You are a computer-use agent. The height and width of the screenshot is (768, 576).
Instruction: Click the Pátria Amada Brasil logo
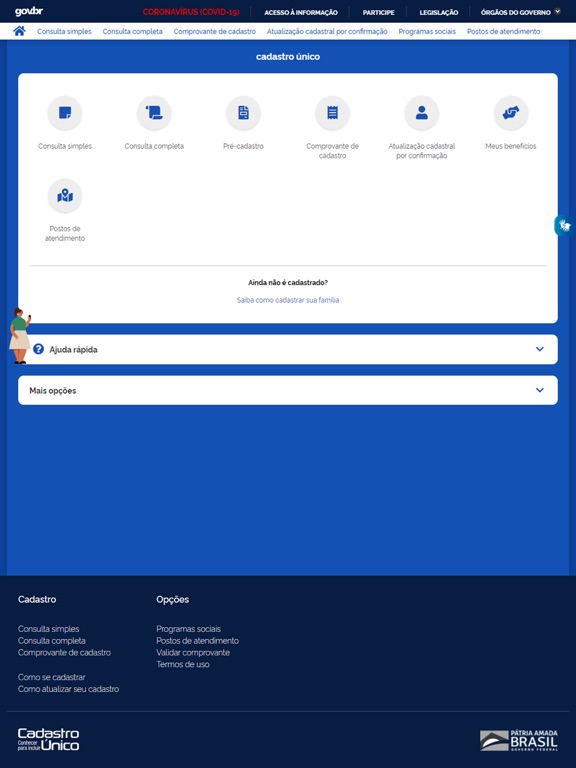coord(519,740)
